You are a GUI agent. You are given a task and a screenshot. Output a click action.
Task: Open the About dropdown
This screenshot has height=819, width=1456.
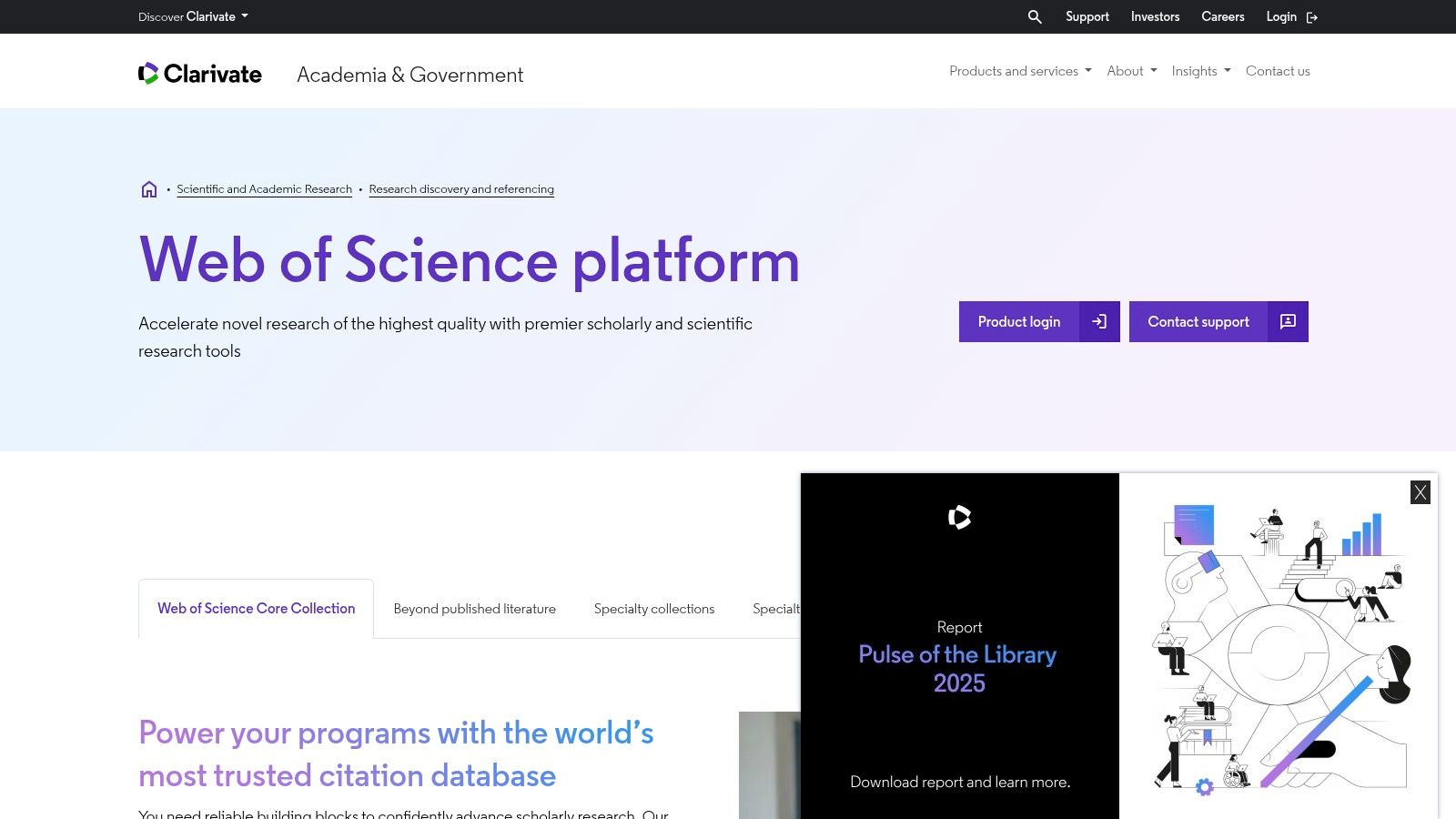1130,70
